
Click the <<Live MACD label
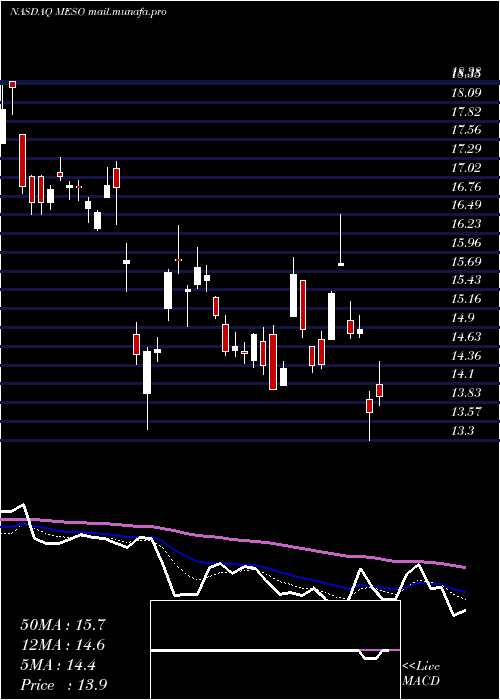click(421, 674)
